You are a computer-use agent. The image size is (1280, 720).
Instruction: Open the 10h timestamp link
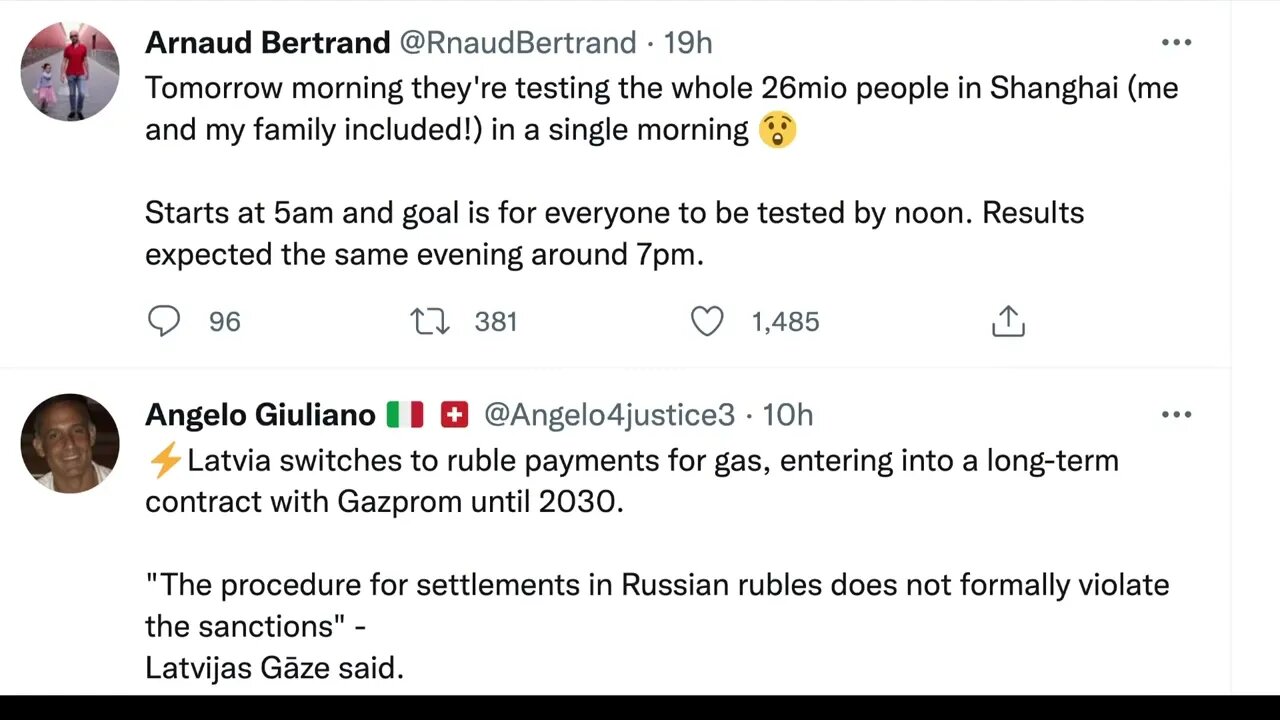[788, 414]
